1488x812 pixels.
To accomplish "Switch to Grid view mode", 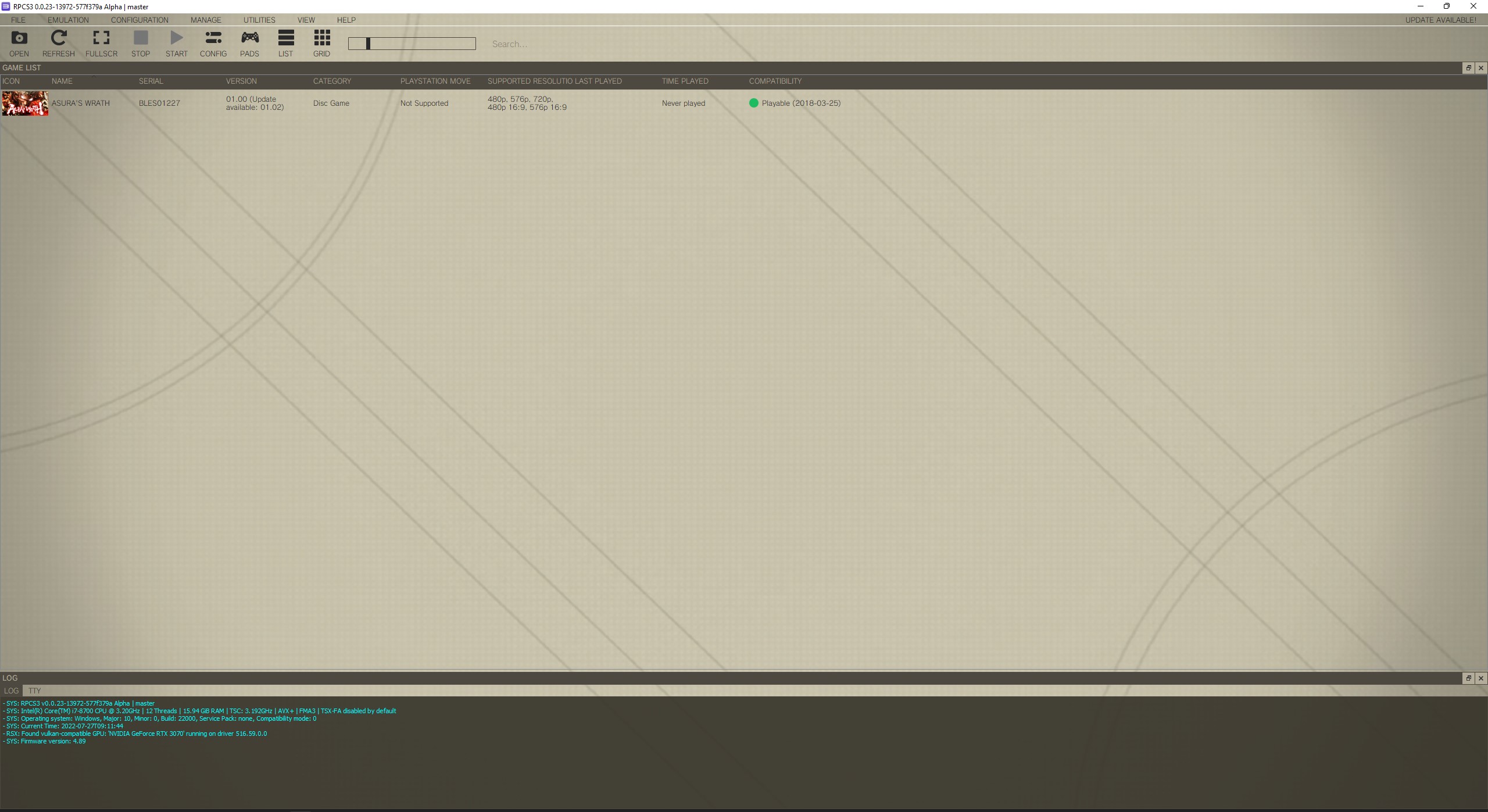I will [x=321, y=44].
